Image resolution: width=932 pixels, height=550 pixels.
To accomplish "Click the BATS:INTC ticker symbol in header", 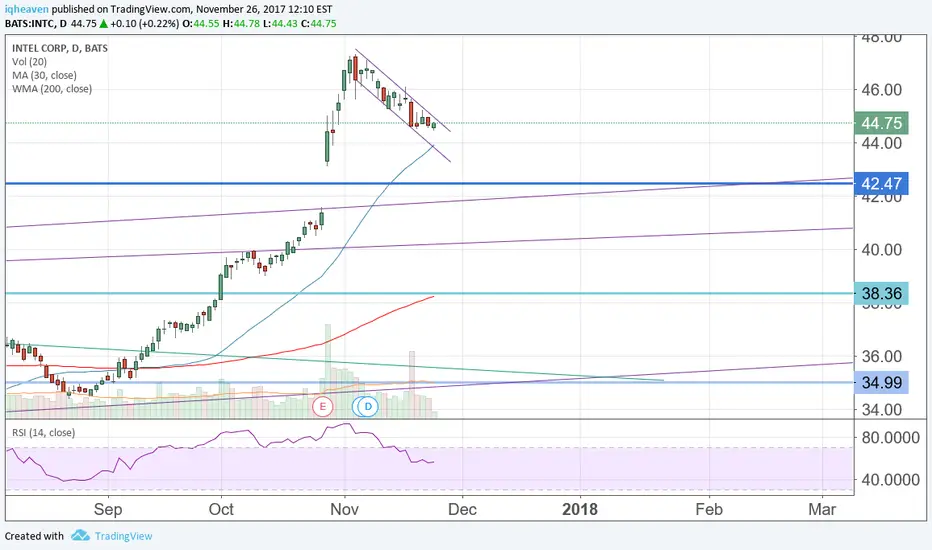I will coord(30,24).
